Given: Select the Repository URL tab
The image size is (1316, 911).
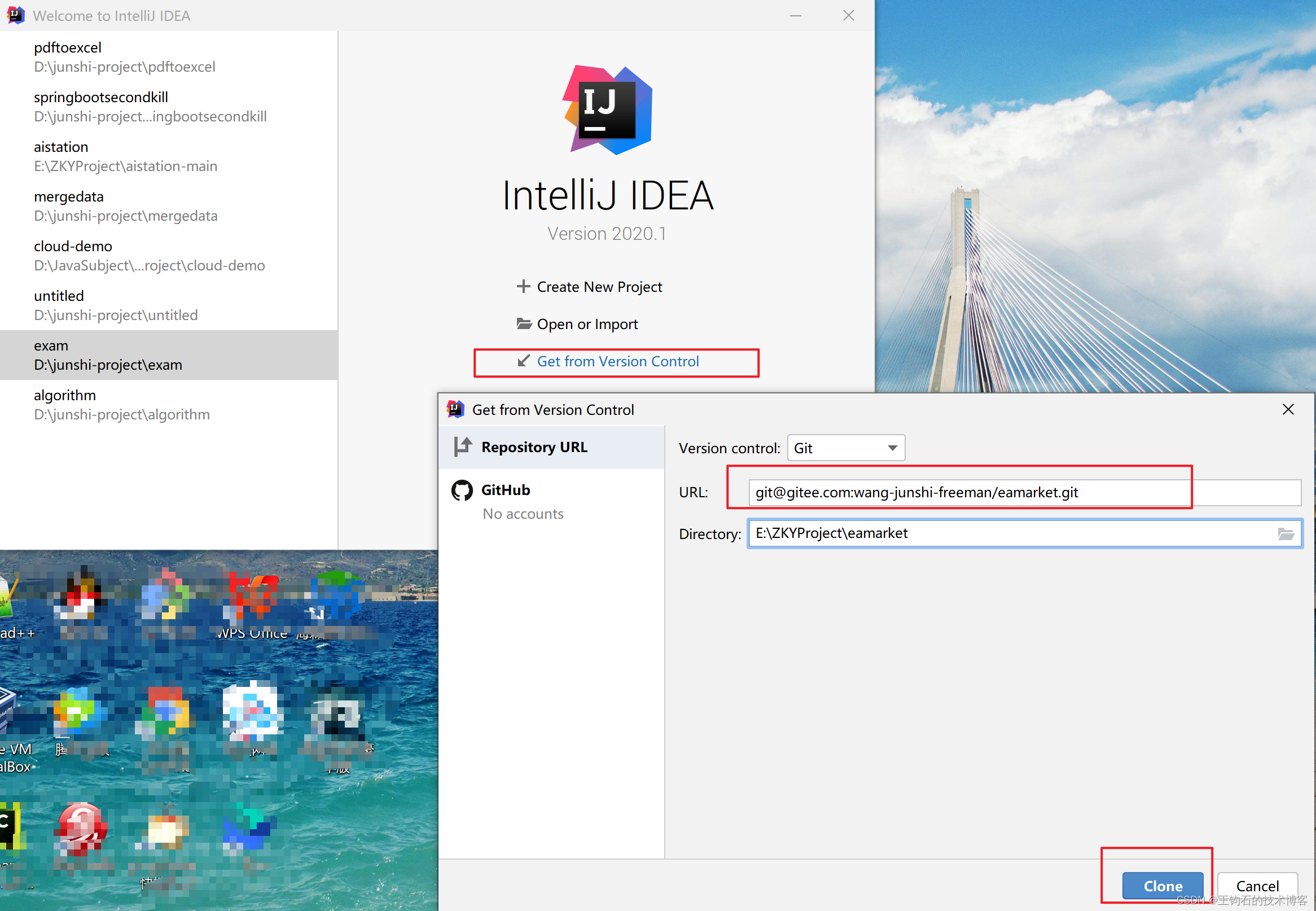Looking at the screenshot, I should 534,447.
